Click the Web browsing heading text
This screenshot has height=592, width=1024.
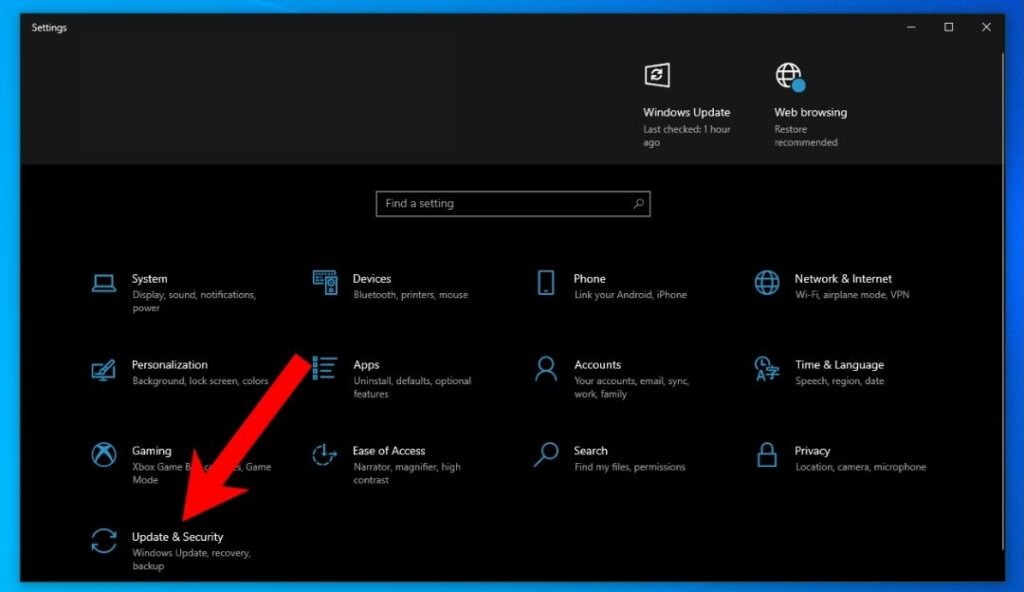810,112
